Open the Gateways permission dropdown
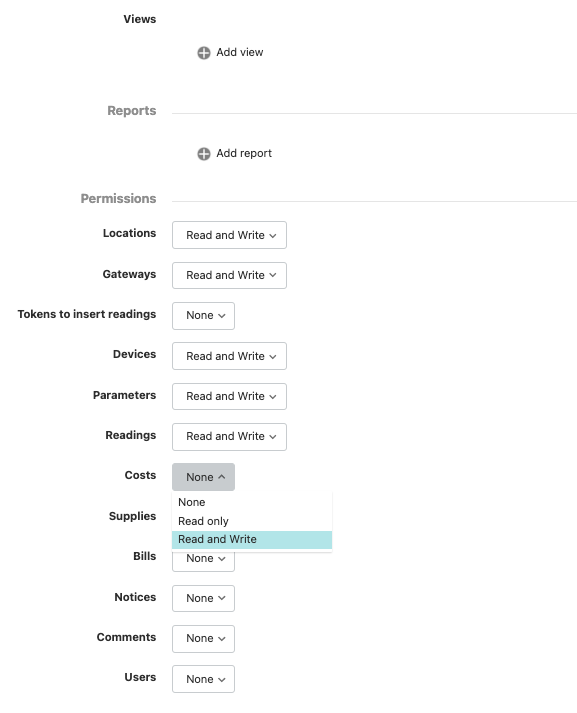Screen dimensions: 577x713 tap(229, 275)
